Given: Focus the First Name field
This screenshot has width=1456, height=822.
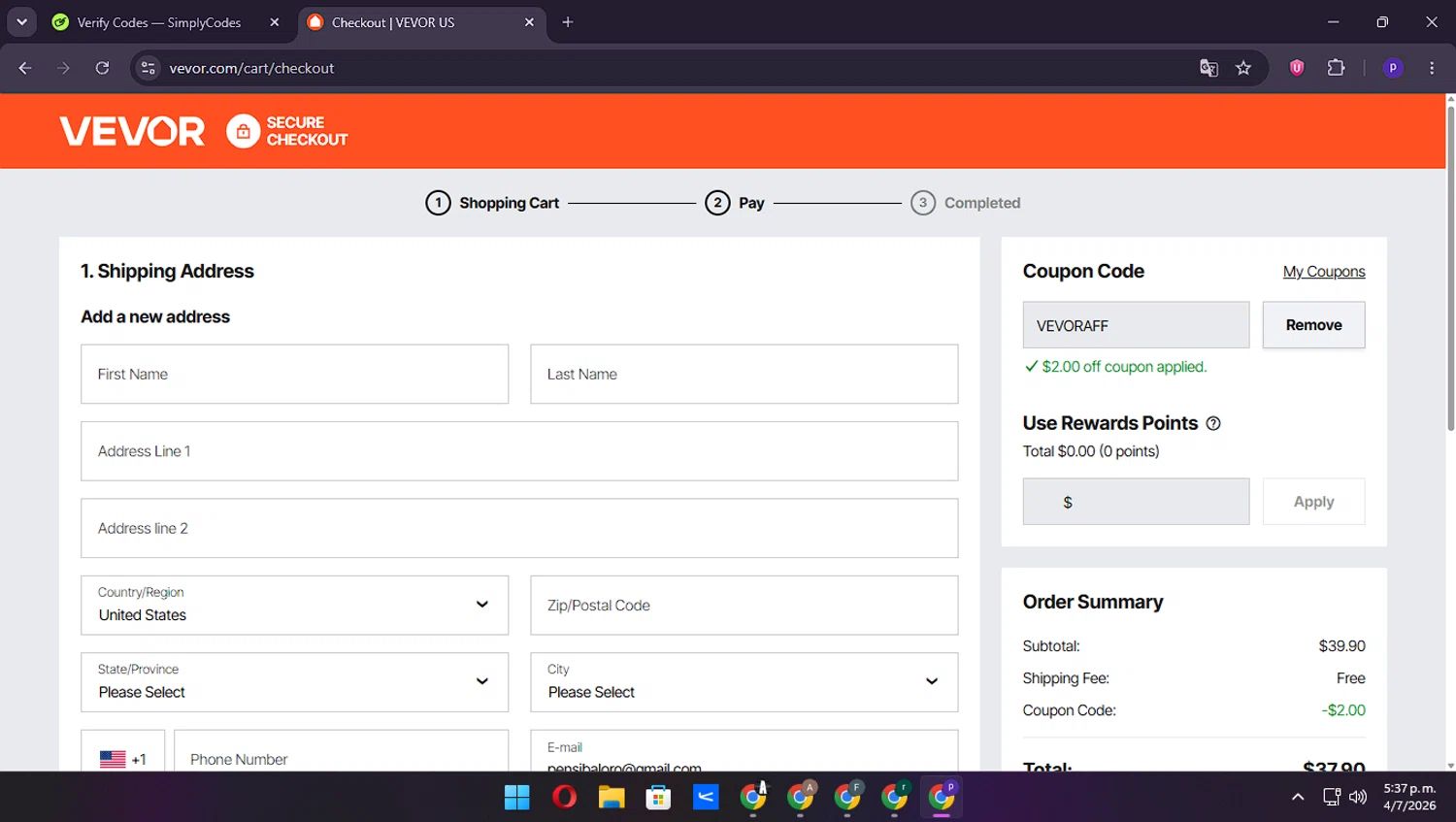Looking at the screenshot, I should pyautogui.click(x=294, y=374).
